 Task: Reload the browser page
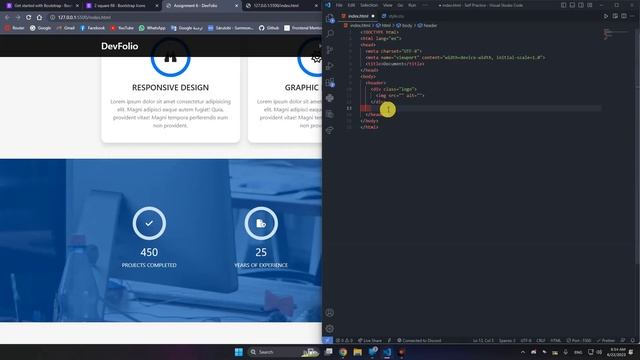pyautogui.click(x=28, y=18)
